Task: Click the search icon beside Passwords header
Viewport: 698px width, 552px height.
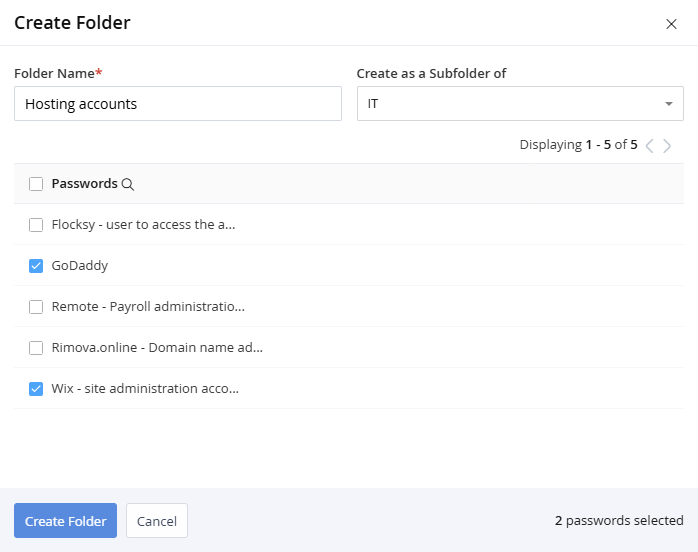Action: point(127,184)
